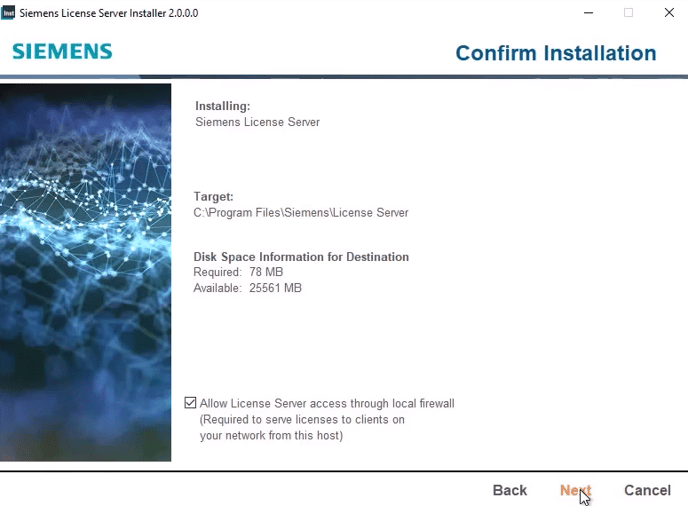688x506 pixels.
Task: Click the target path C:\Program Files\Siemens\License Server
Action: [x=300, y=213]
